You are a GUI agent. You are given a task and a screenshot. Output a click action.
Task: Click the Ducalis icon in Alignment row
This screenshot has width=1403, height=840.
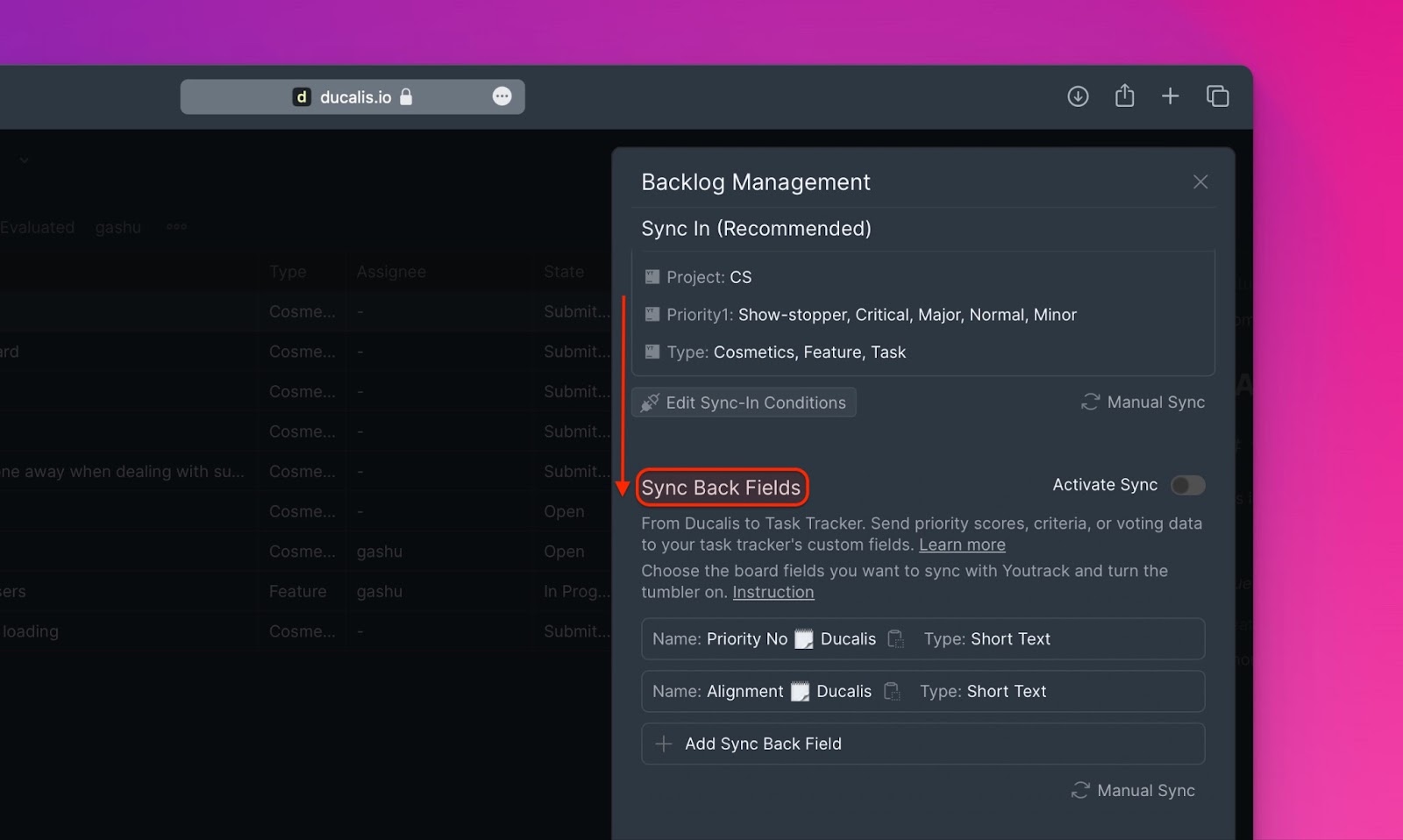pyautogui.click(x=800, y=692)
